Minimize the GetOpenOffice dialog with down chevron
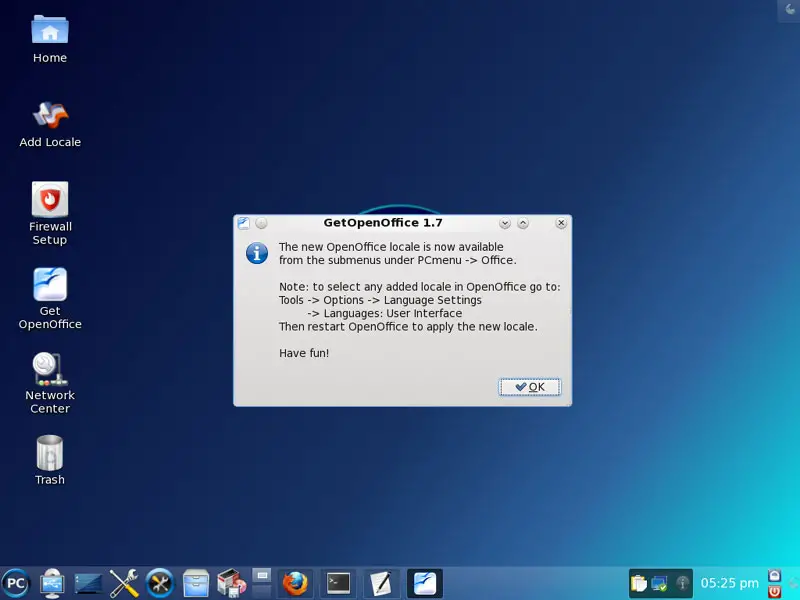Screen dimensions: 800x600 click(505, 223)
